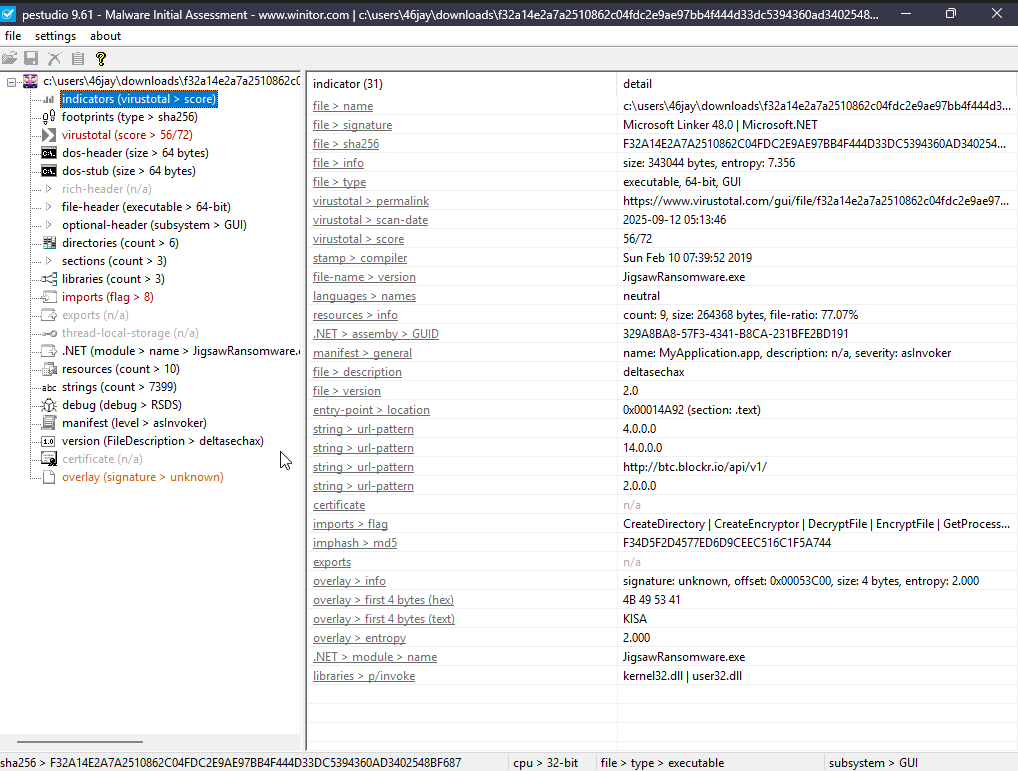Click the open file toolbar icon
Viewport: 1018px width, 771px height.
(x=10, y=58)
